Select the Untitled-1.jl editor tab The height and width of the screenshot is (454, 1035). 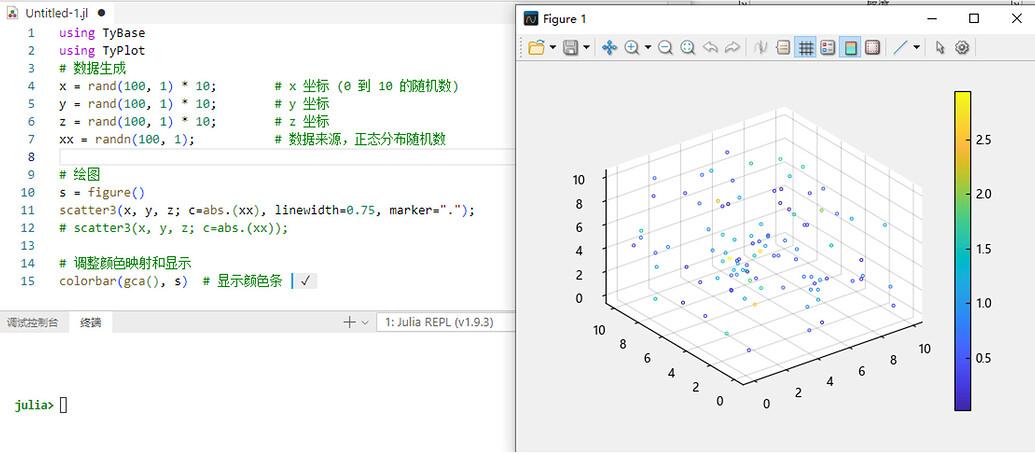point(57,13)
